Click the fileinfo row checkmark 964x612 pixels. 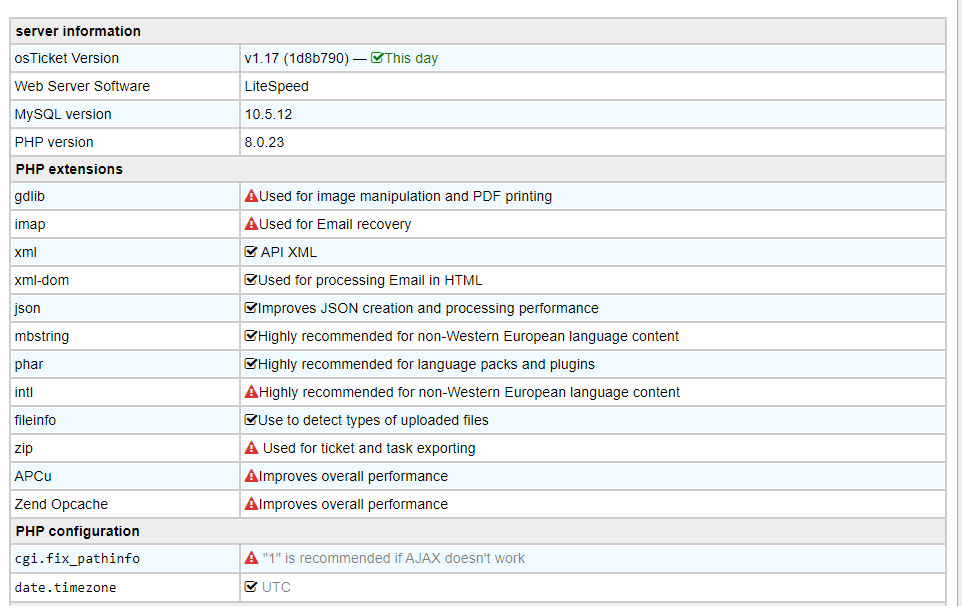(251, 420)
